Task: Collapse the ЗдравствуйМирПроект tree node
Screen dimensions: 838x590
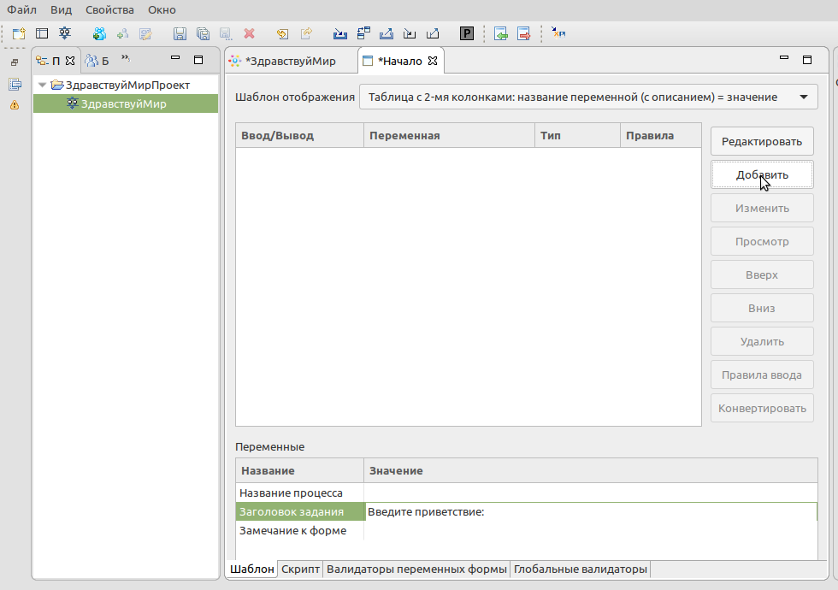Action: 42,85
